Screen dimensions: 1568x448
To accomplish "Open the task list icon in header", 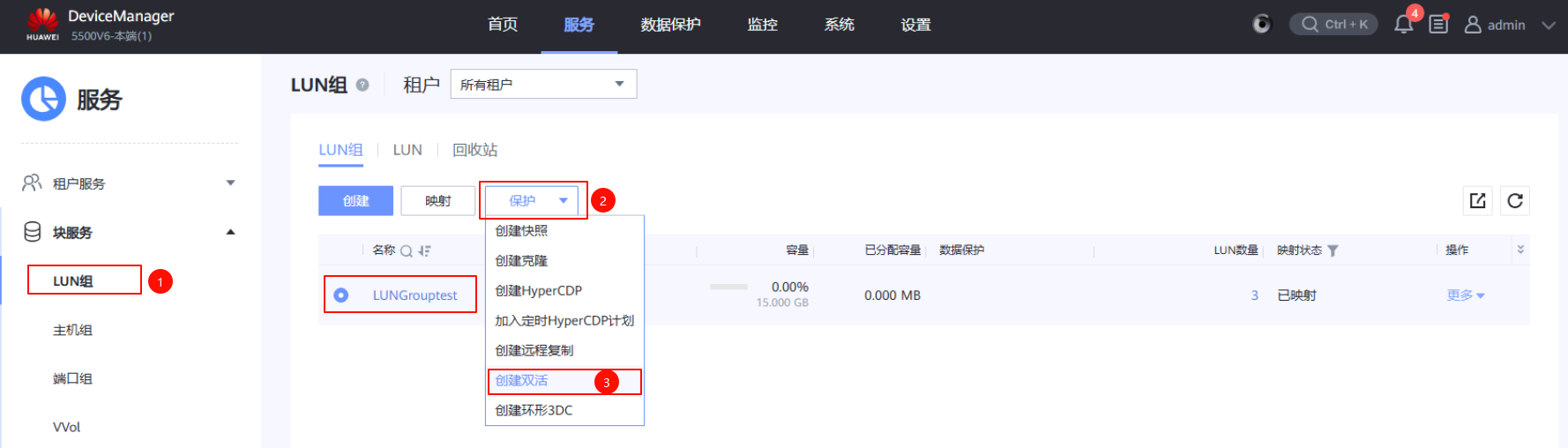I will [x=1438, y=25].
